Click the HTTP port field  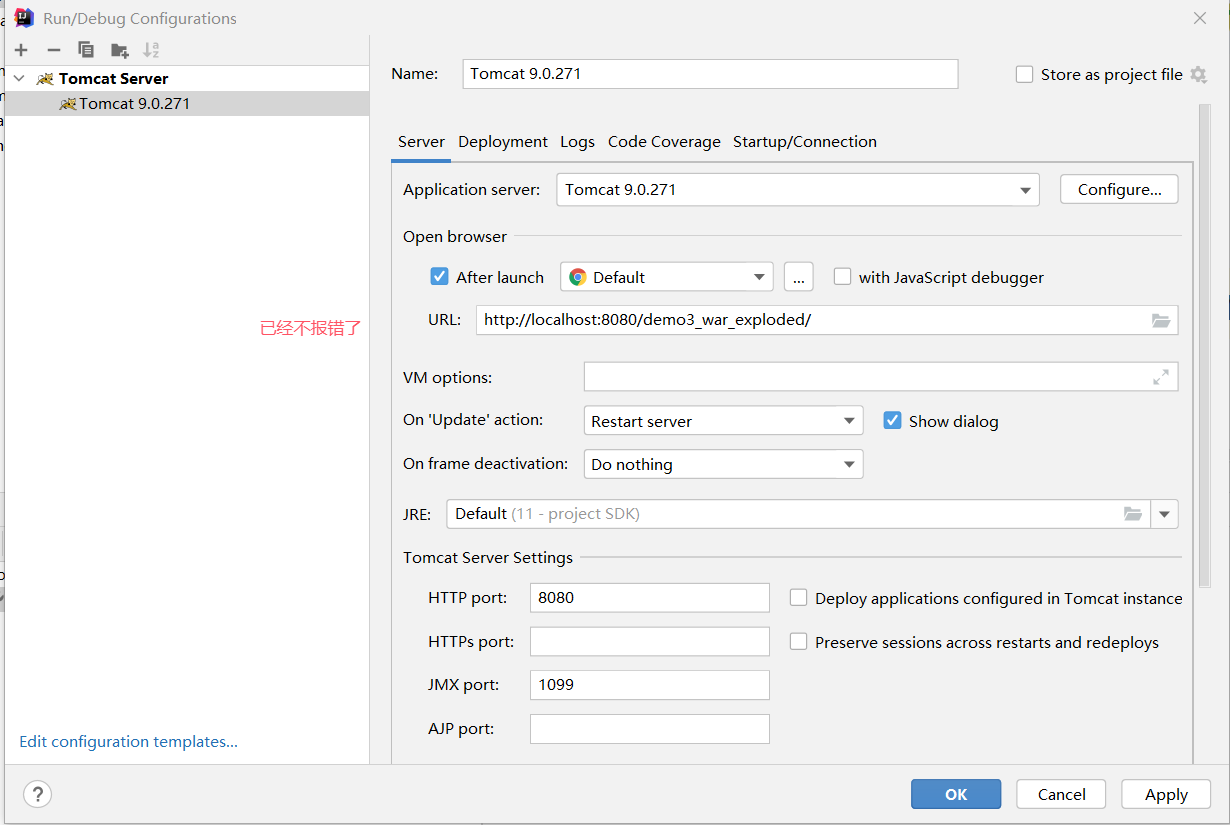pyautogui.click(x=650, y=598)
